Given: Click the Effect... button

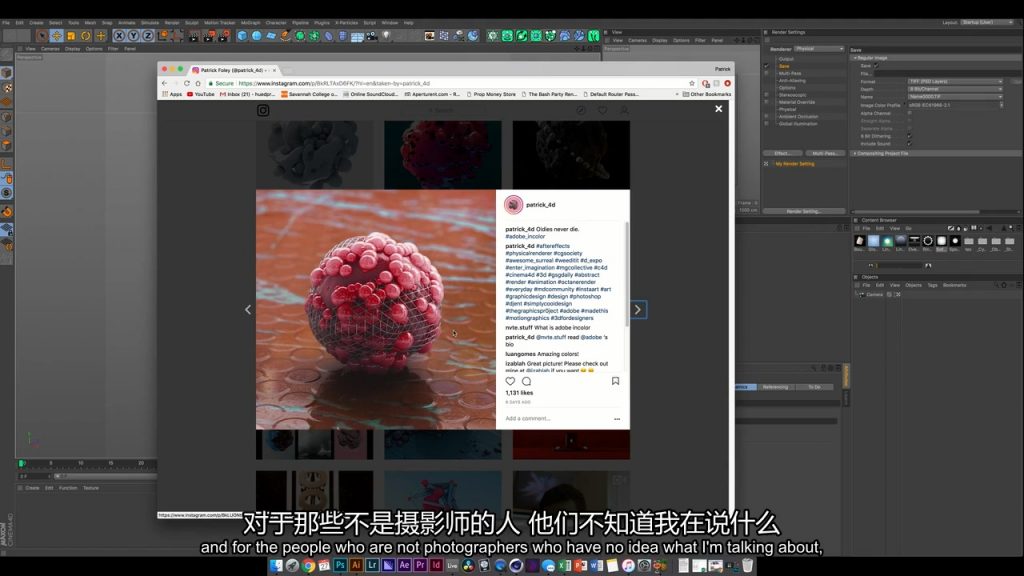Looking at the screenshot, I should click(x=782, y=153).
